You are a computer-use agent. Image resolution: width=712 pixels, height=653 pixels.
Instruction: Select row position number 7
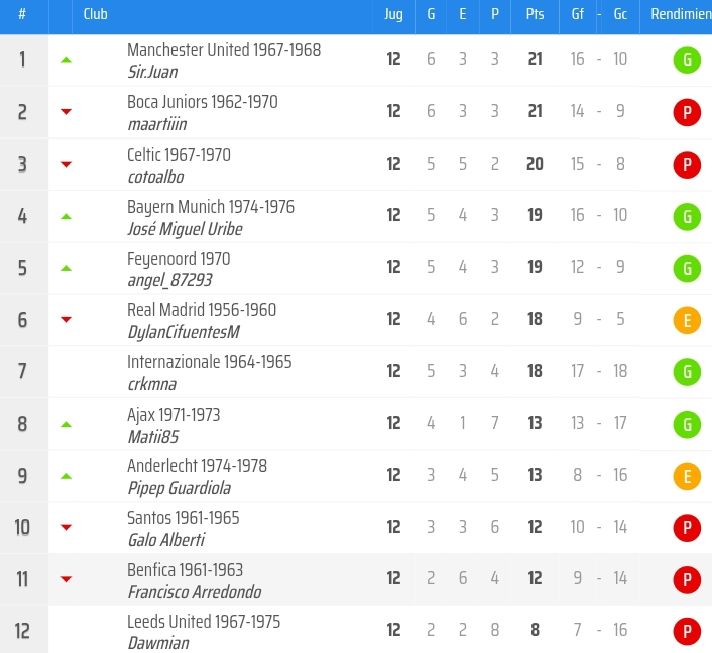click(22, 372)
